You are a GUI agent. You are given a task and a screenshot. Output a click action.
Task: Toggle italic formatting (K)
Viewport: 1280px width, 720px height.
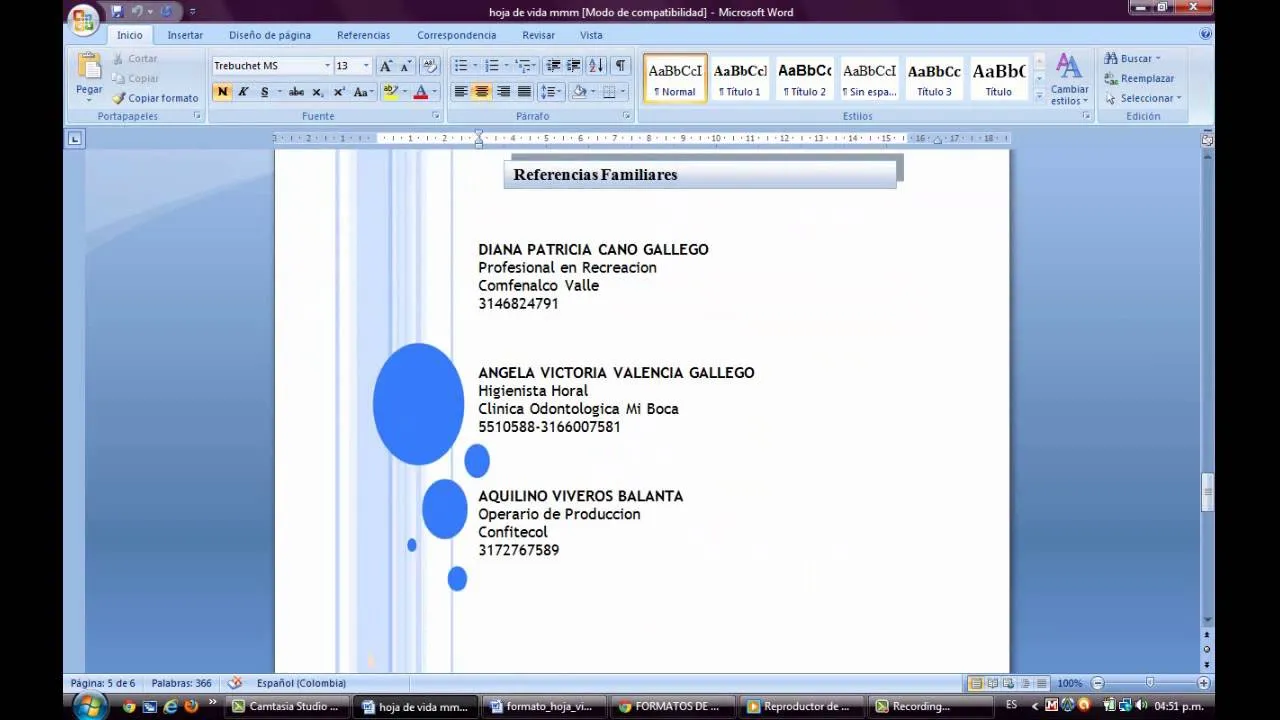[243, 92]
